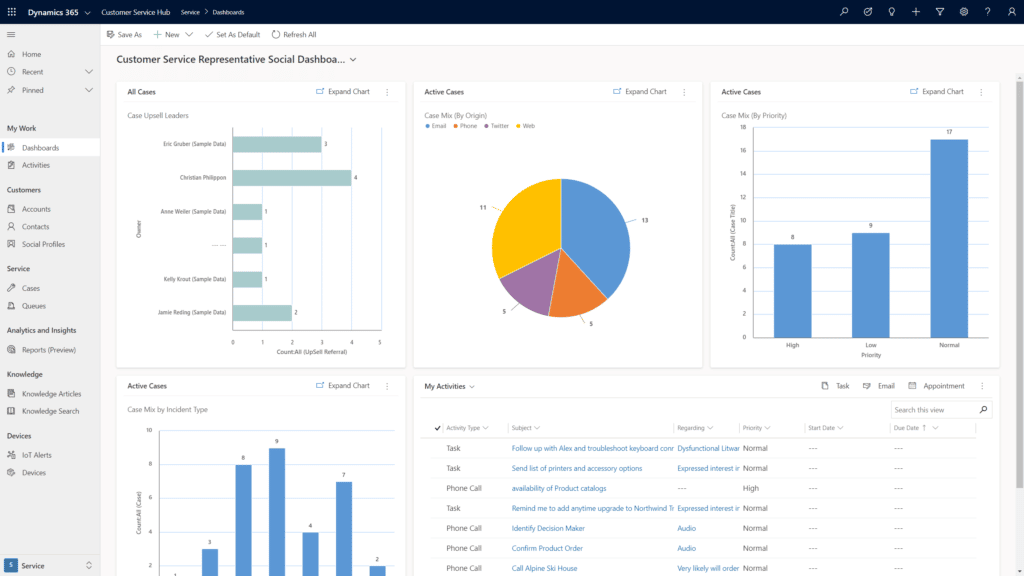This screenshot has height=576, width=1024.
Task: Open Due Date column dropdown
Action: click(936, 428)
